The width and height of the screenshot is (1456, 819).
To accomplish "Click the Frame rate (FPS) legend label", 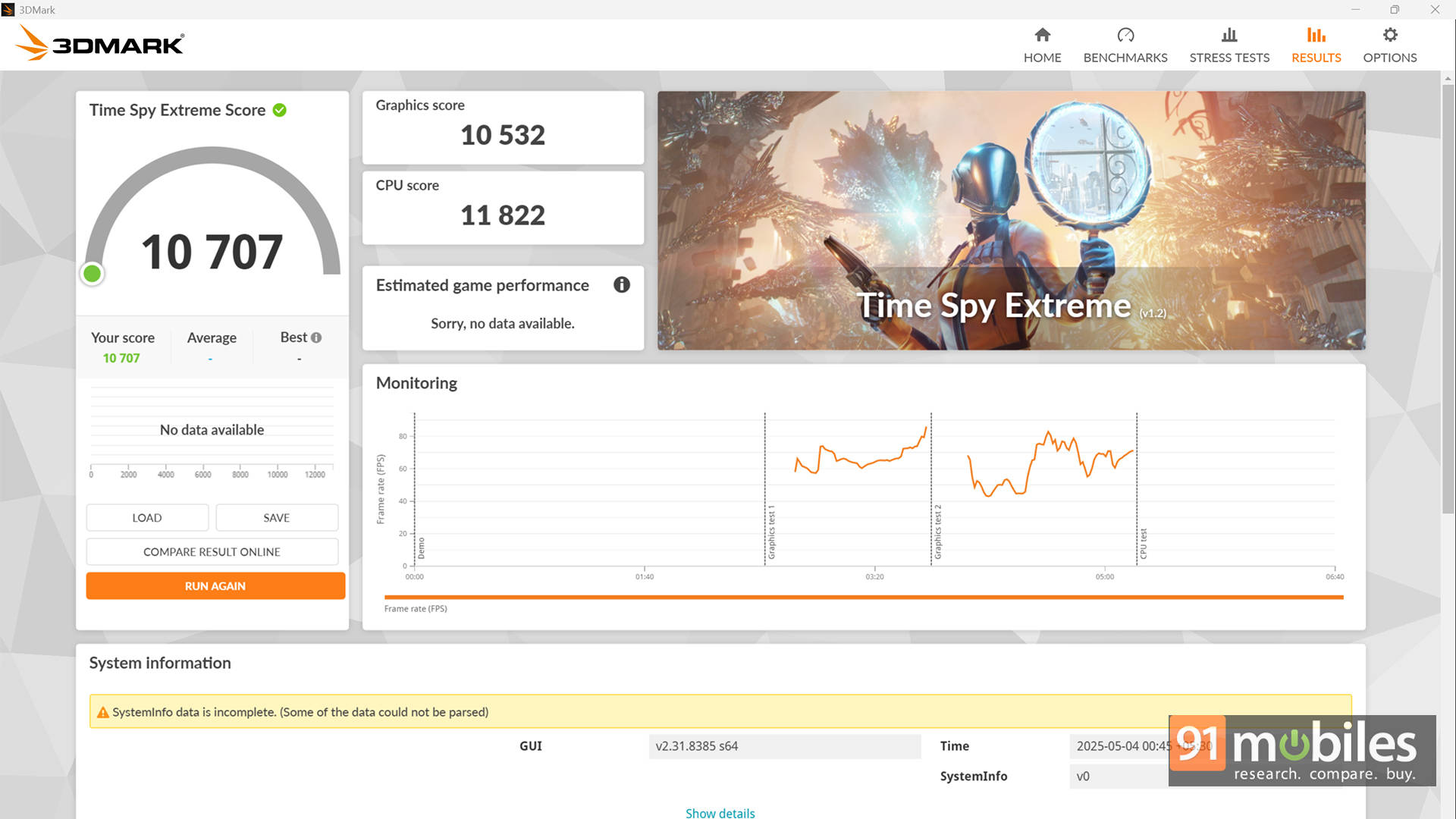I will click(x=416, y=608).
